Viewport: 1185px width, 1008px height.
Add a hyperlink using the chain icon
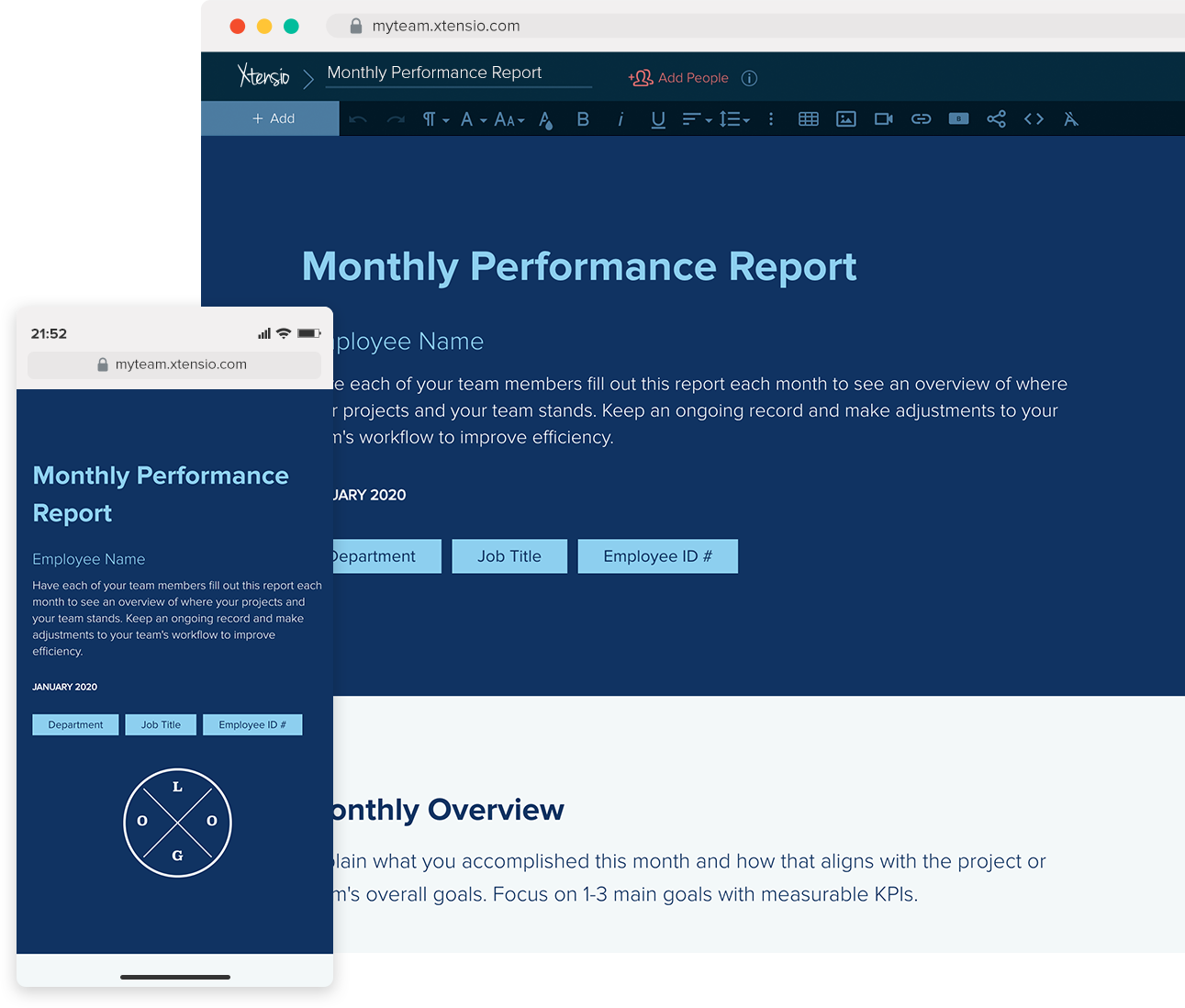(x=921, y=118)
